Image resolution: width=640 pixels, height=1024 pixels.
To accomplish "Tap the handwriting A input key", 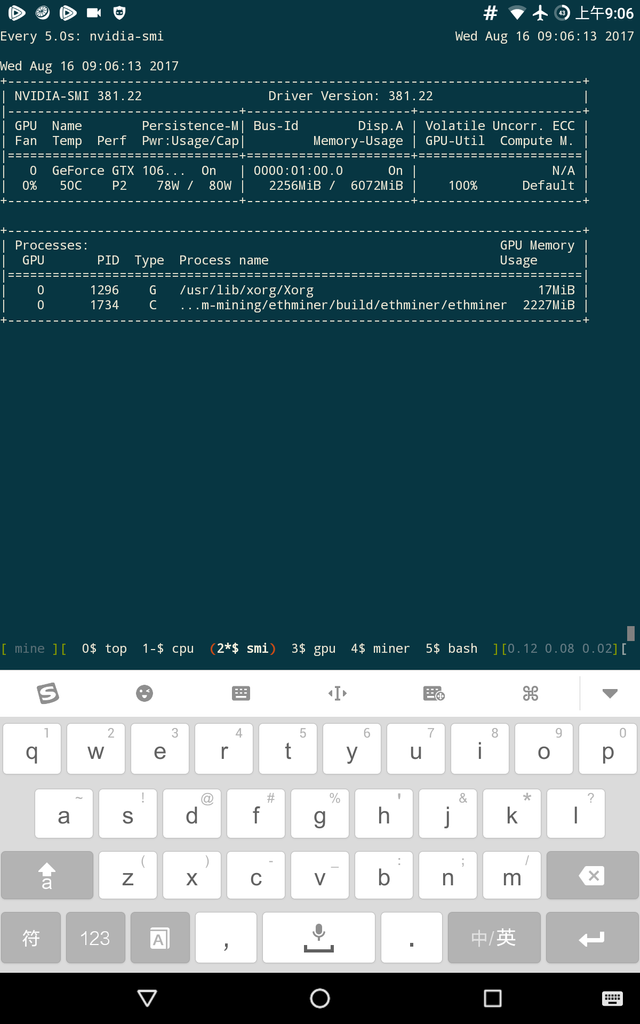I will [160, 938].
